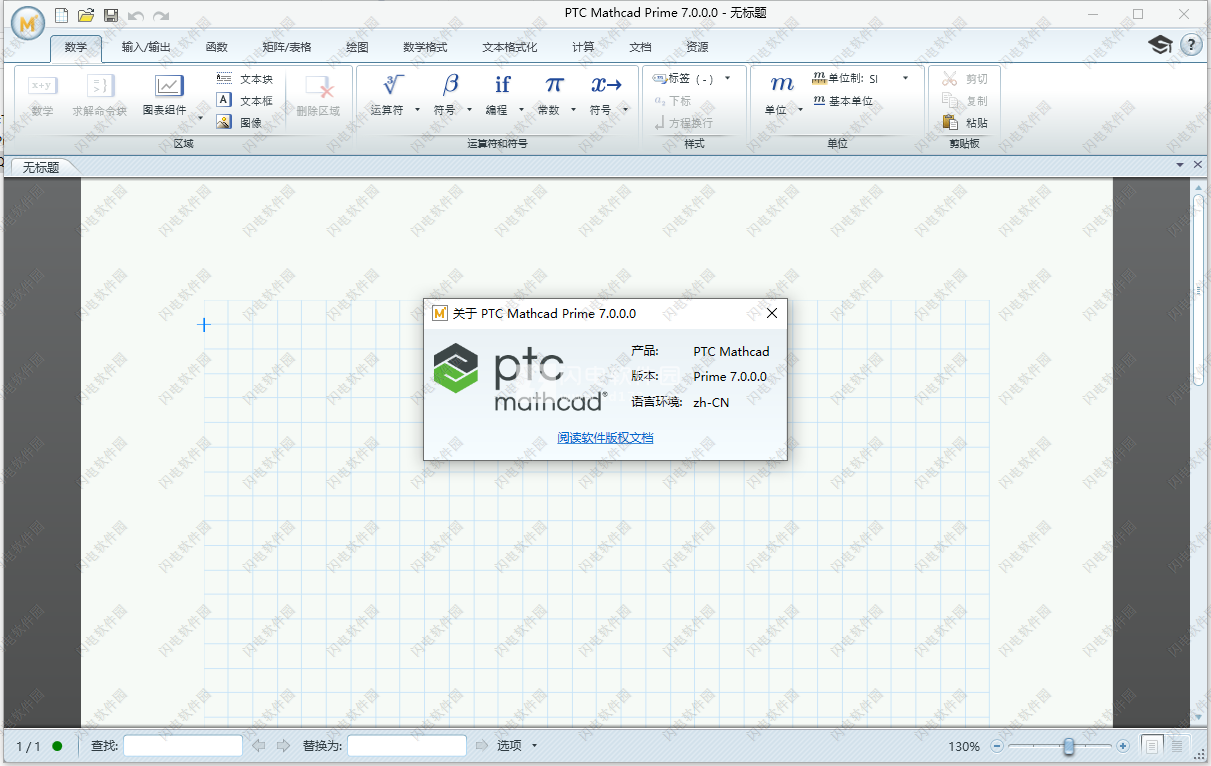Click the find previous arrow in status bar

(259, 746)
